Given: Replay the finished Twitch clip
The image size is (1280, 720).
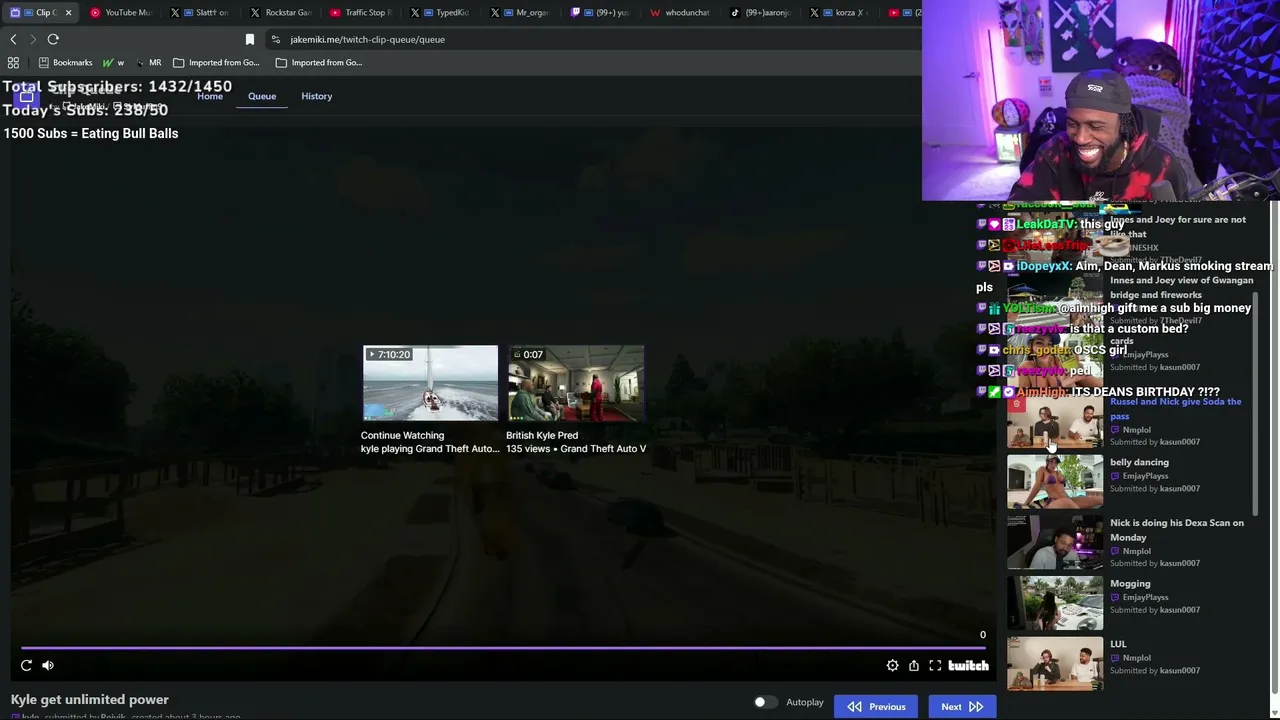Looking at the screenshot, I should (x=26, y=665).
